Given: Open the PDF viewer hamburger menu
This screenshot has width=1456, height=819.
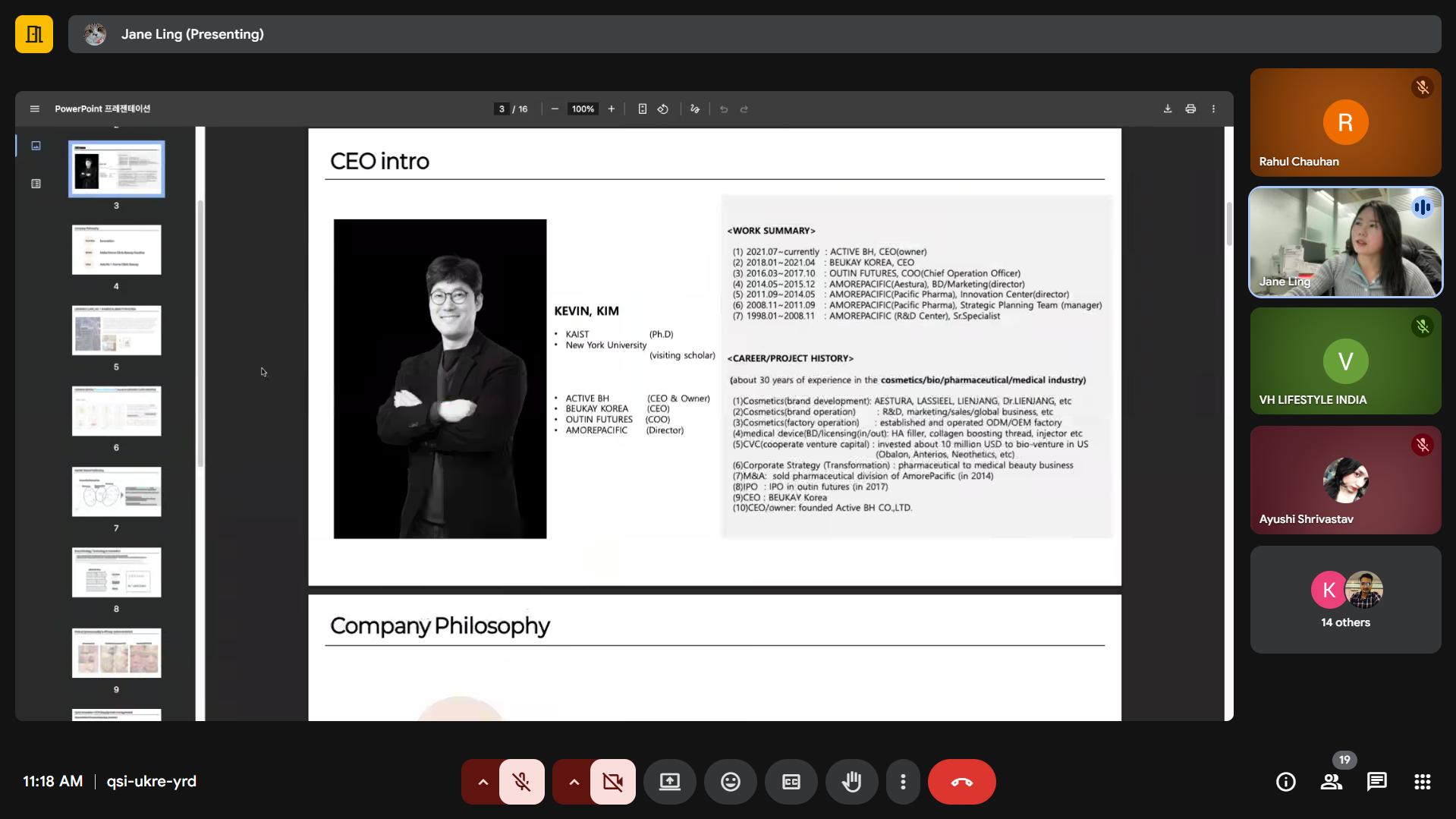Looking at the screenshot, I should (35, 109).
